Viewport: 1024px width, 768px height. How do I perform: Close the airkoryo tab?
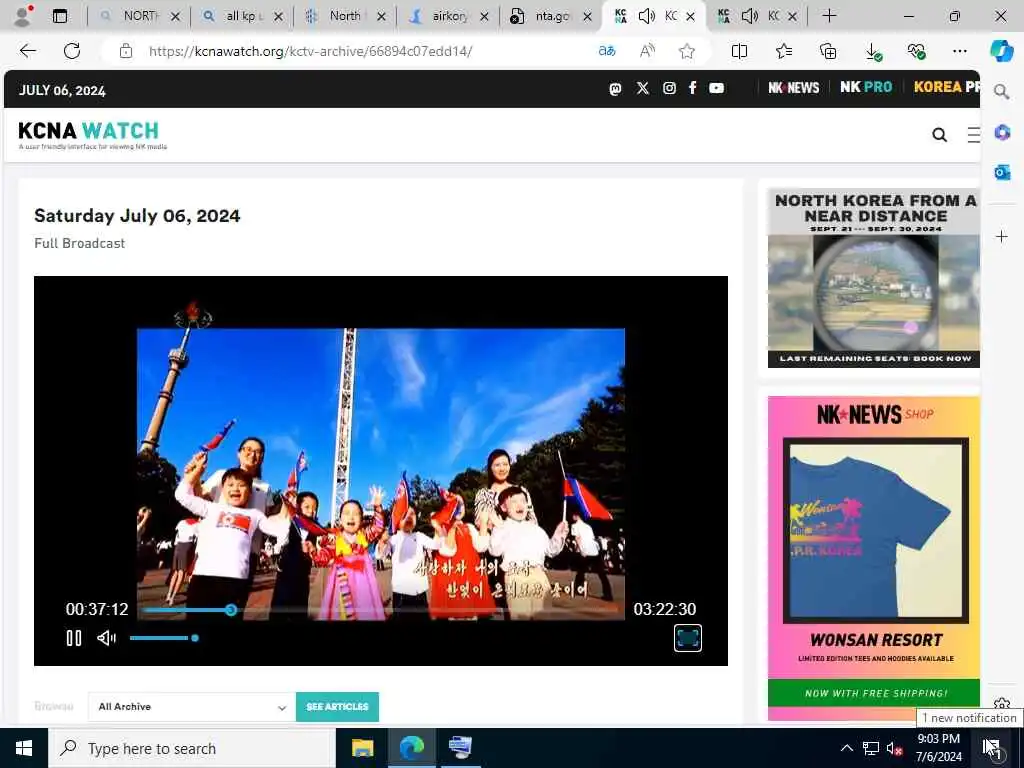pyautogui.click(x=485, y=17)
